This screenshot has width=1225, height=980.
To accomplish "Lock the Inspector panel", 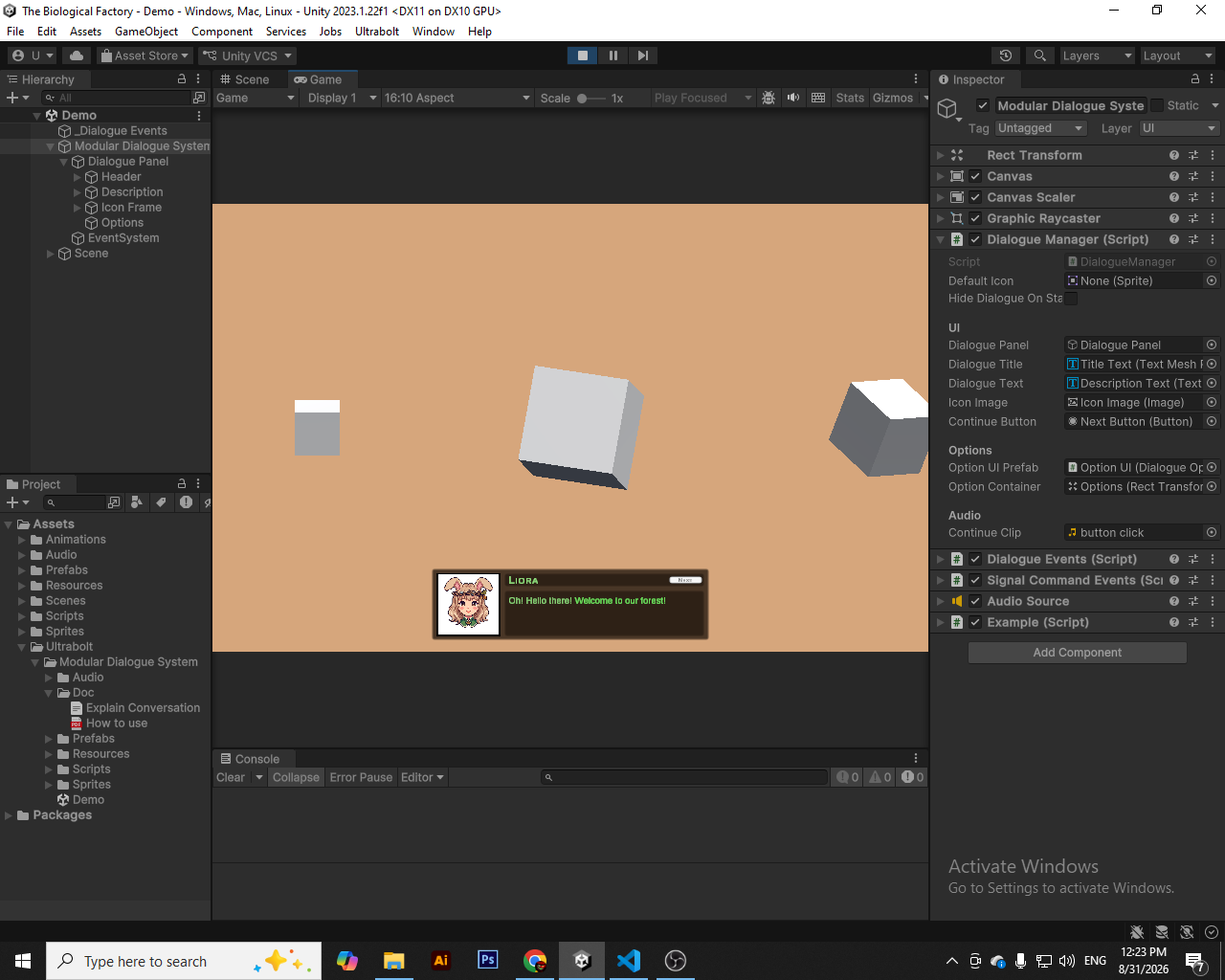I will (1195, 79).
